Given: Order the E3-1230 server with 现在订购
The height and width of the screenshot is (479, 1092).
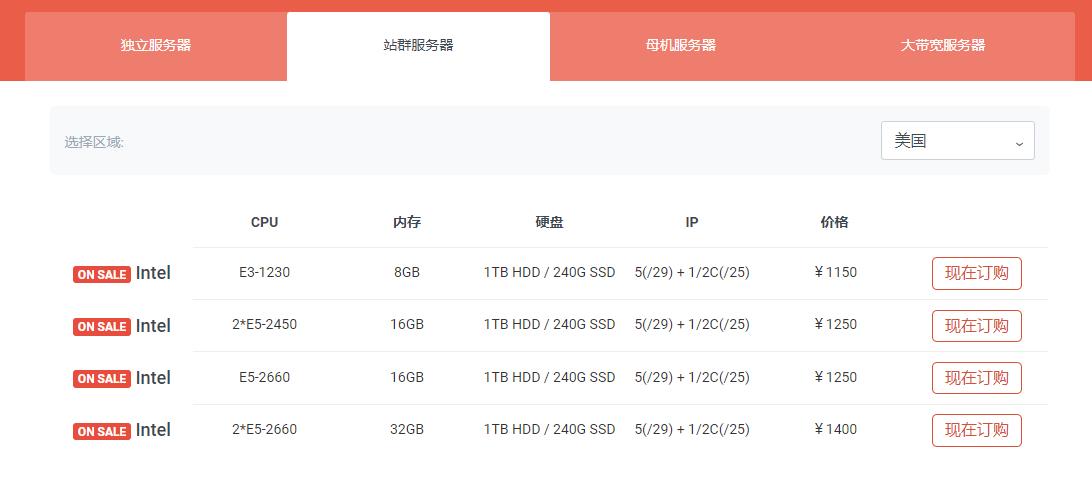Looking at the screenshot, I should click(976, 273).
